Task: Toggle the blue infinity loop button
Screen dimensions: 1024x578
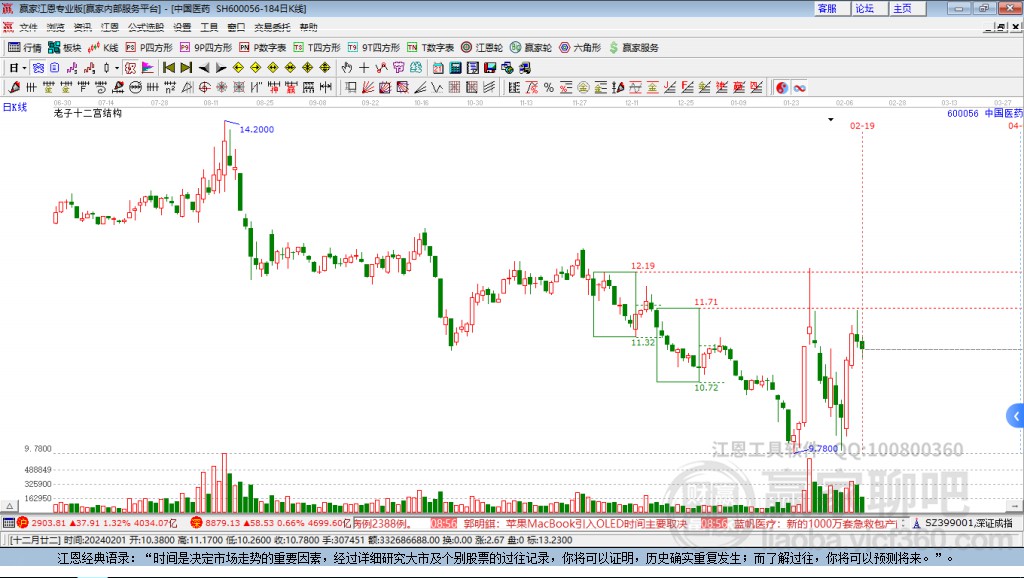Action: [799, 87]
